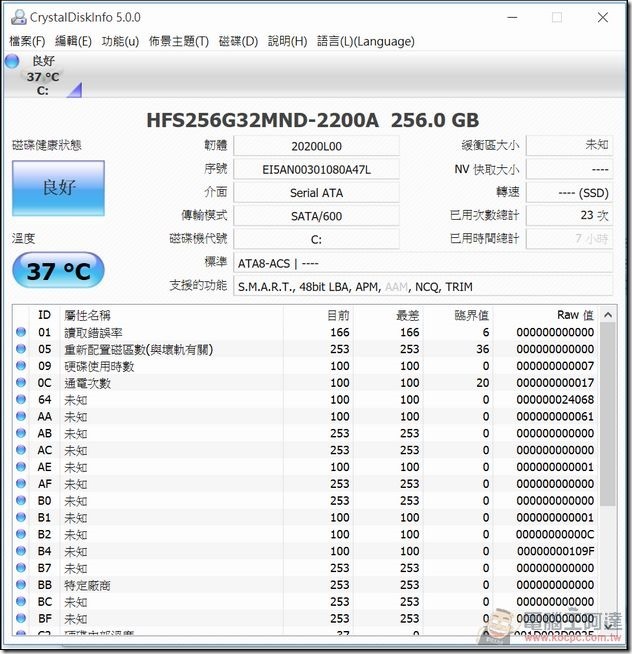Screen dimensions: 632x654
Task: Click status orb for attribute 01 讀取錯誤率
Action: [x=21, y=332]
